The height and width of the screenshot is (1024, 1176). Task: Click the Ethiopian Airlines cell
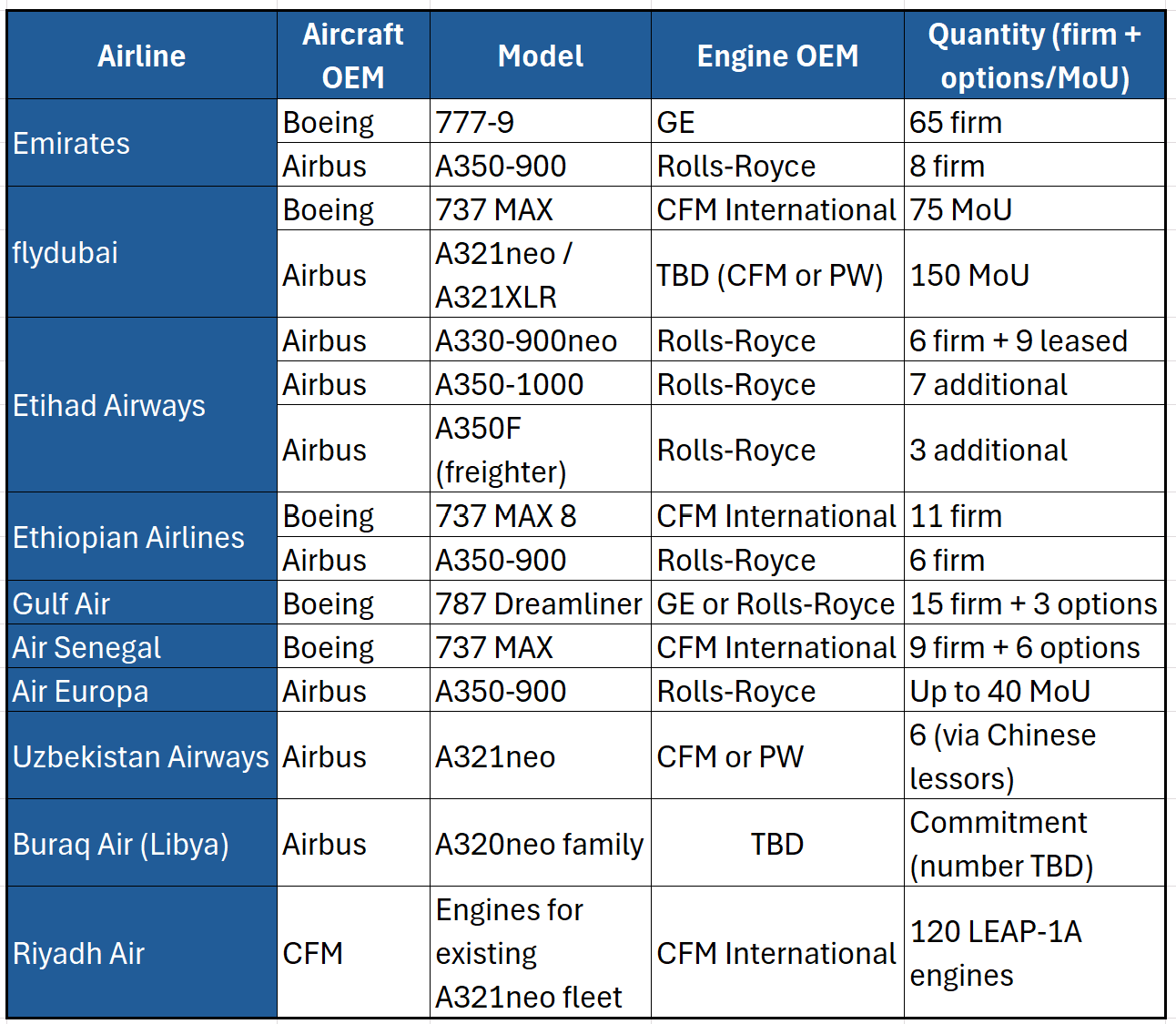click(141, 537)
